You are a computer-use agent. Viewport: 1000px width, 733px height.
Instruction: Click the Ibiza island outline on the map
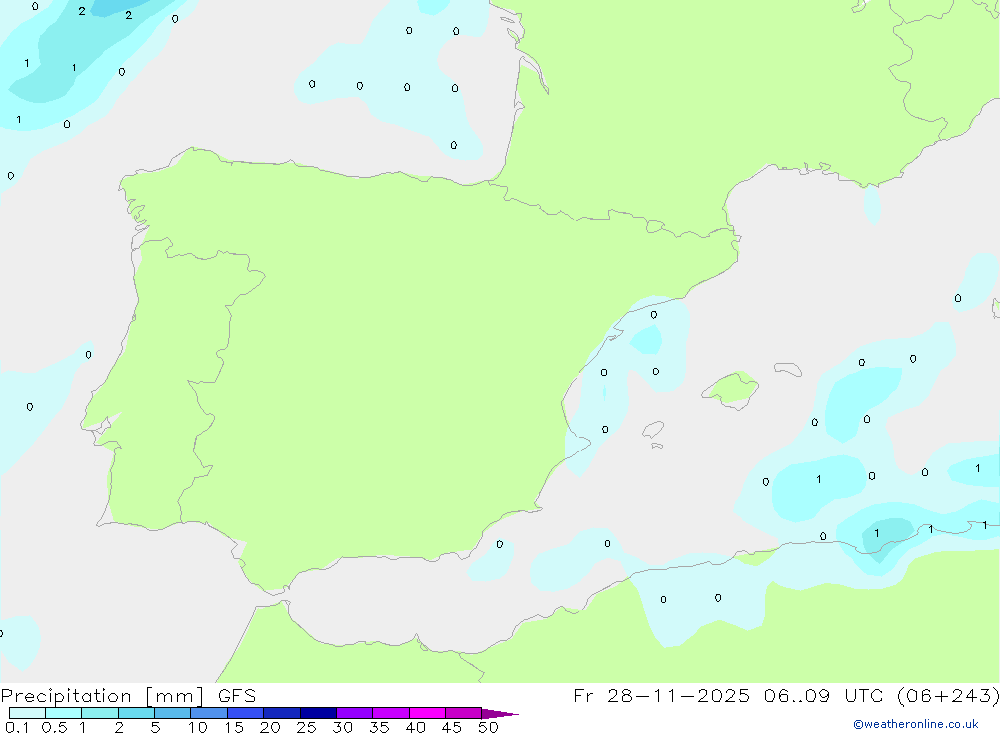[x=653, y=430]
